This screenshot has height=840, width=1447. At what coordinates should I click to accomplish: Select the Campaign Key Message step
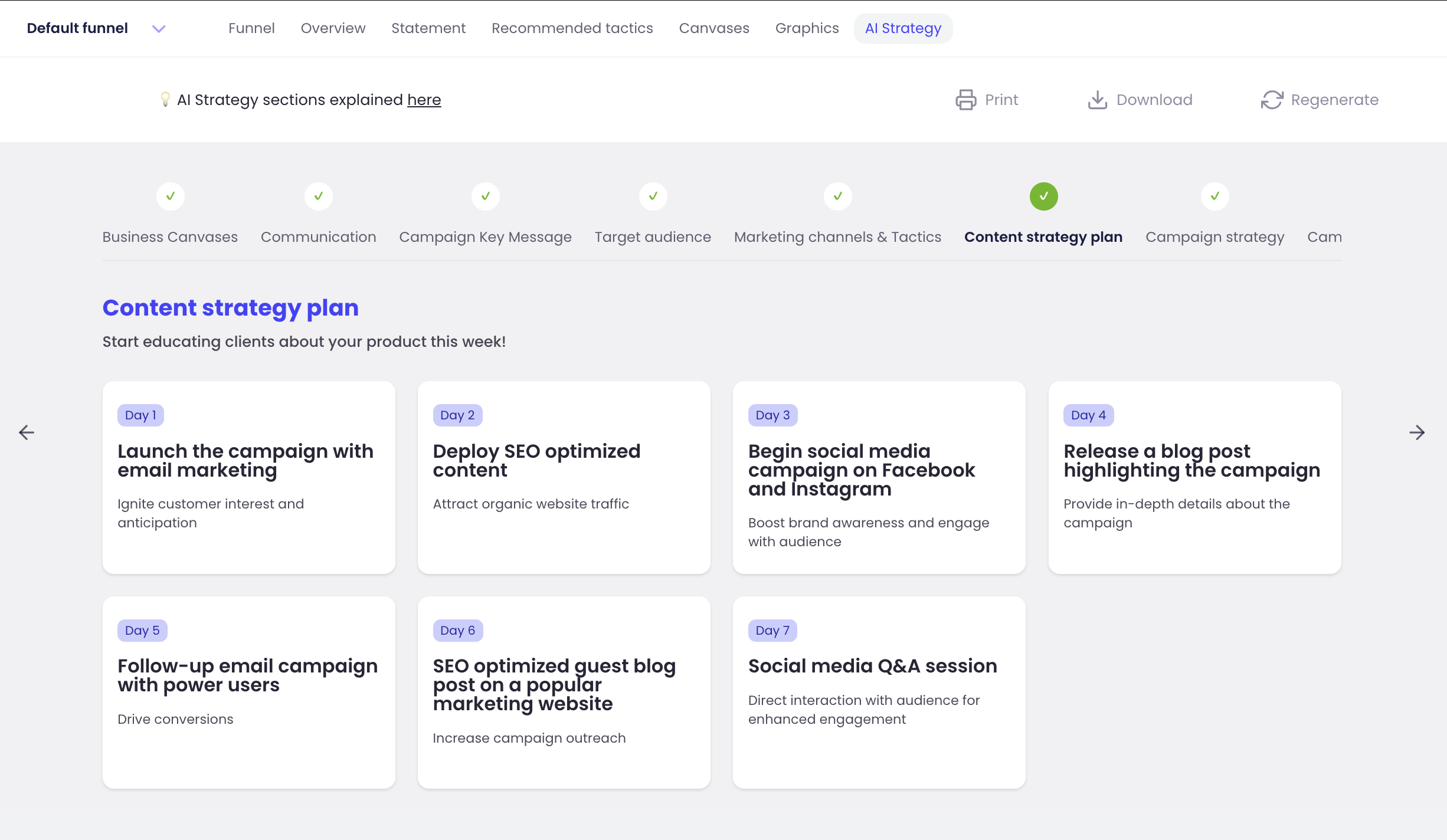[485, 237]
